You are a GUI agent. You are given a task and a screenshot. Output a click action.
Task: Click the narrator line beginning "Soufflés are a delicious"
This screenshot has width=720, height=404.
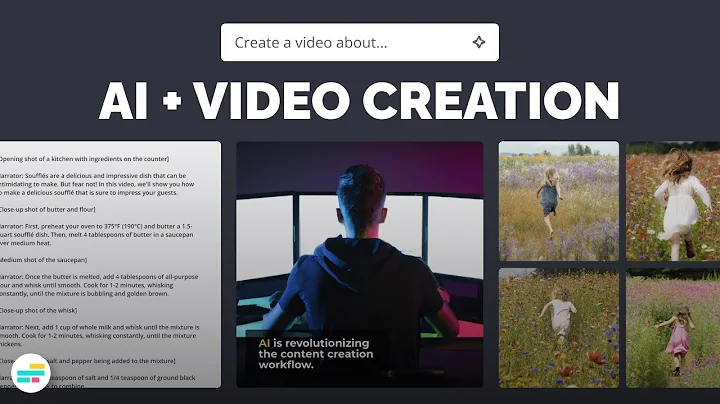[x=97, y=184]
